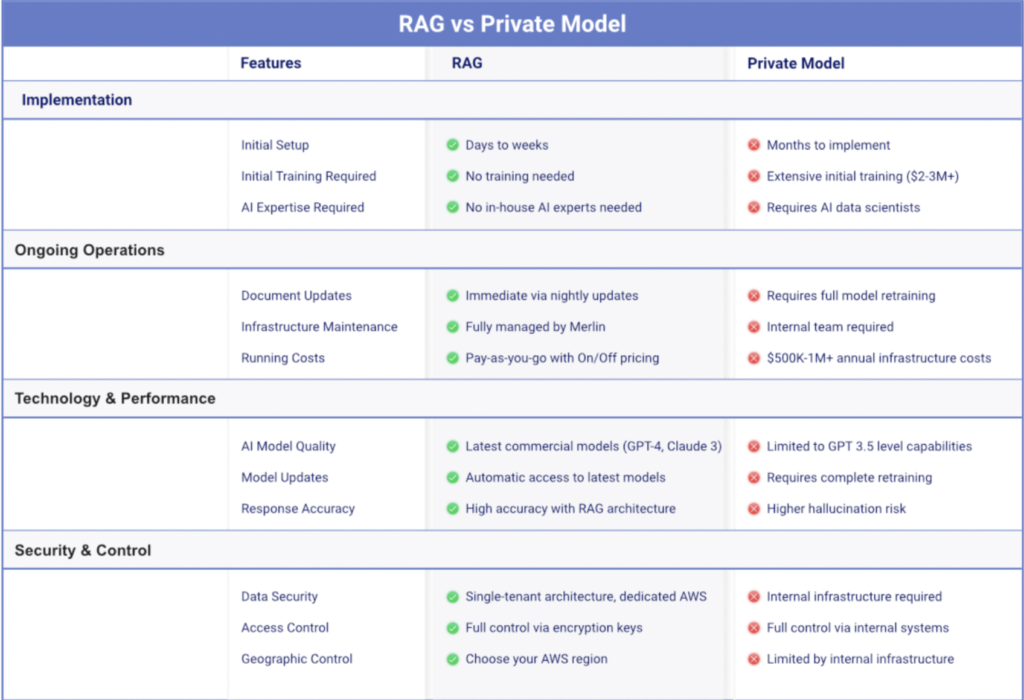1024x700 pixels.
Task: Click green check beside No training needed
Action: (453, 177)
